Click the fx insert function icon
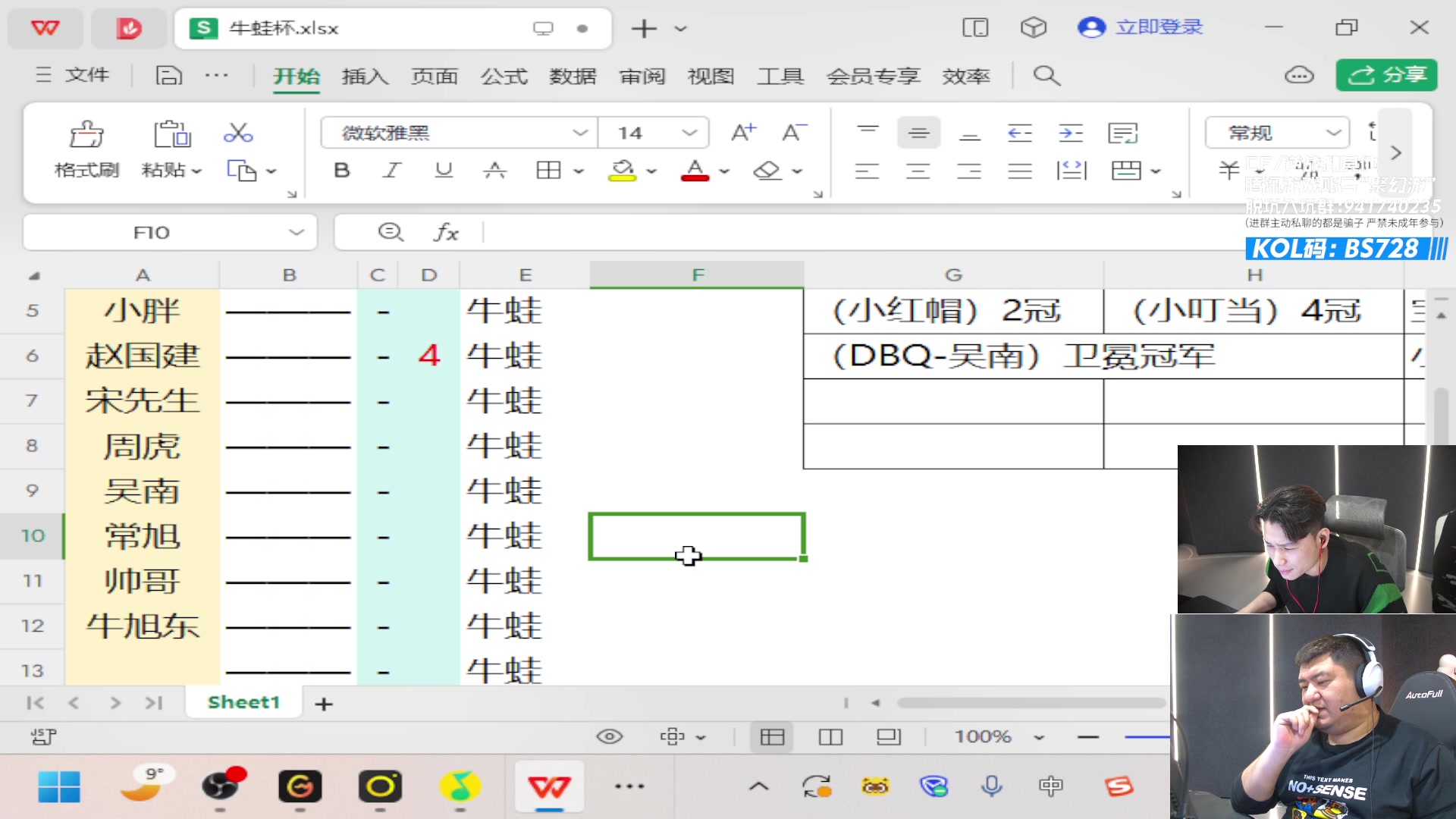The height and width of the screenshot is (819, 1456). pyautogui.click(x=446, y=232)
